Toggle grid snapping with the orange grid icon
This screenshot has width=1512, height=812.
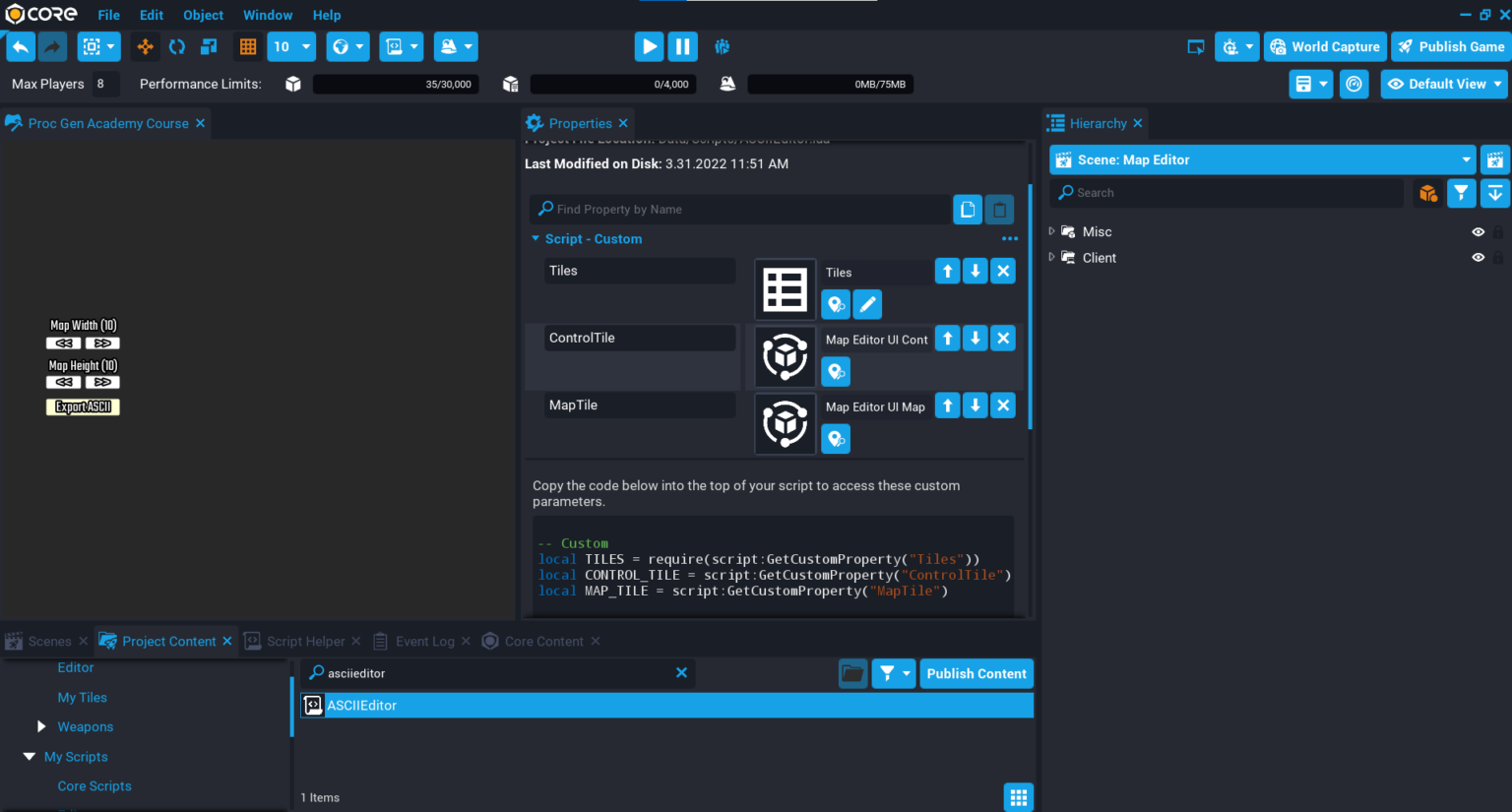(248, 46)
